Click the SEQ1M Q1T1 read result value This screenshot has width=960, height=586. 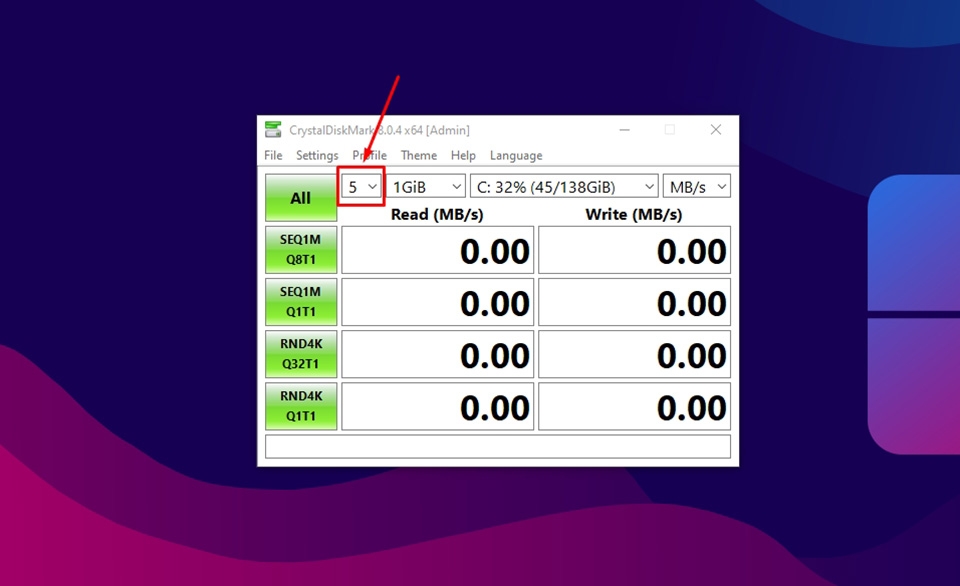click(x=438, y=302)
